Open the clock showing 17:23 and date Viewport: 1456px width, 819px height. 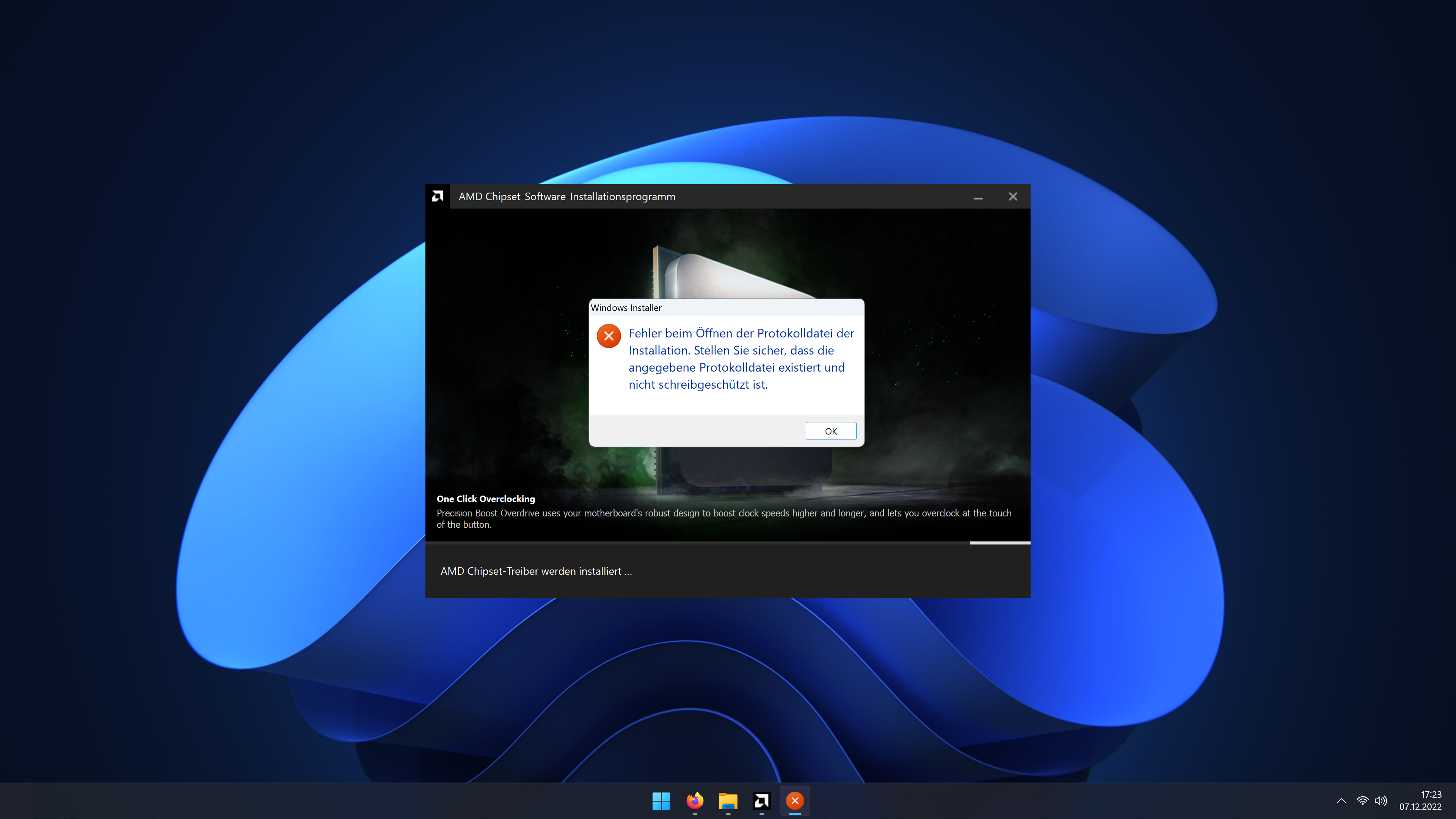click(1420, 800)
